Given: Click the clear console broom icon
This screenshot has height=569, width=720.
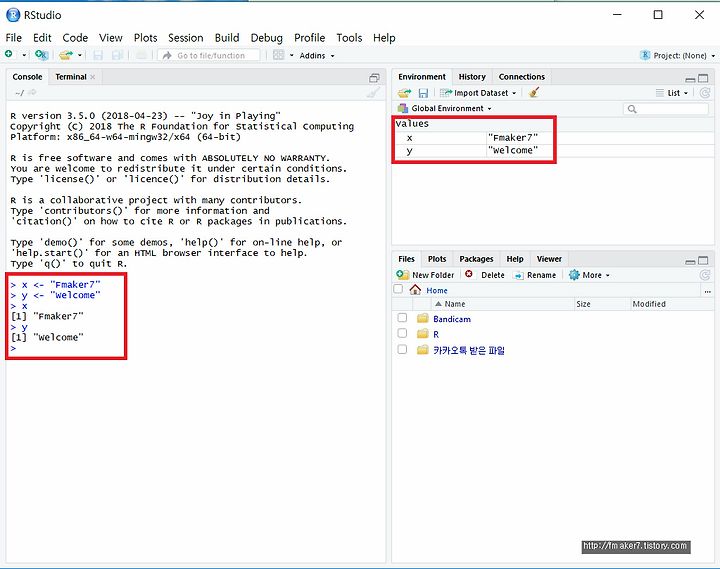Looking at the screenshot, I should pos(374,92).
